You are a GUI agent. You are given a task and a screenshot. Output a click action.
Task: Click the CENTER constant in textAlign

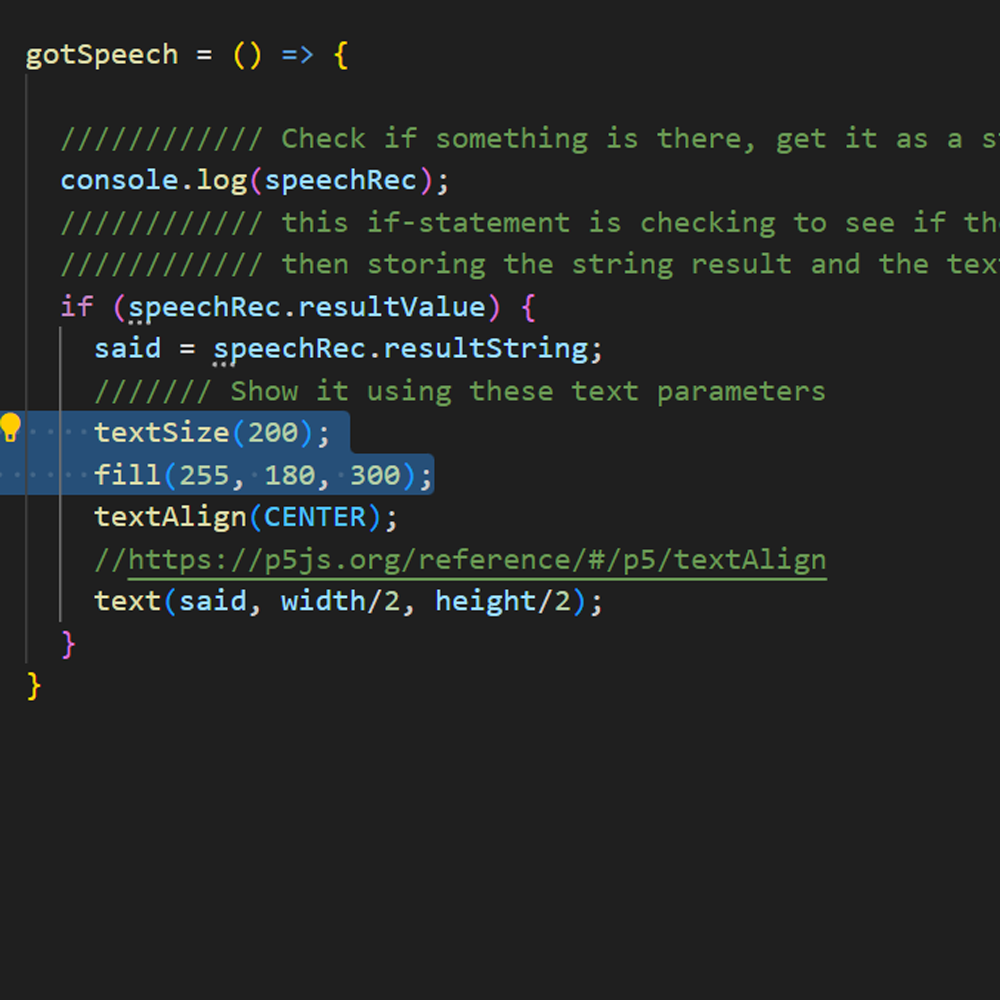pyautogui.click(x=315, y=516)
